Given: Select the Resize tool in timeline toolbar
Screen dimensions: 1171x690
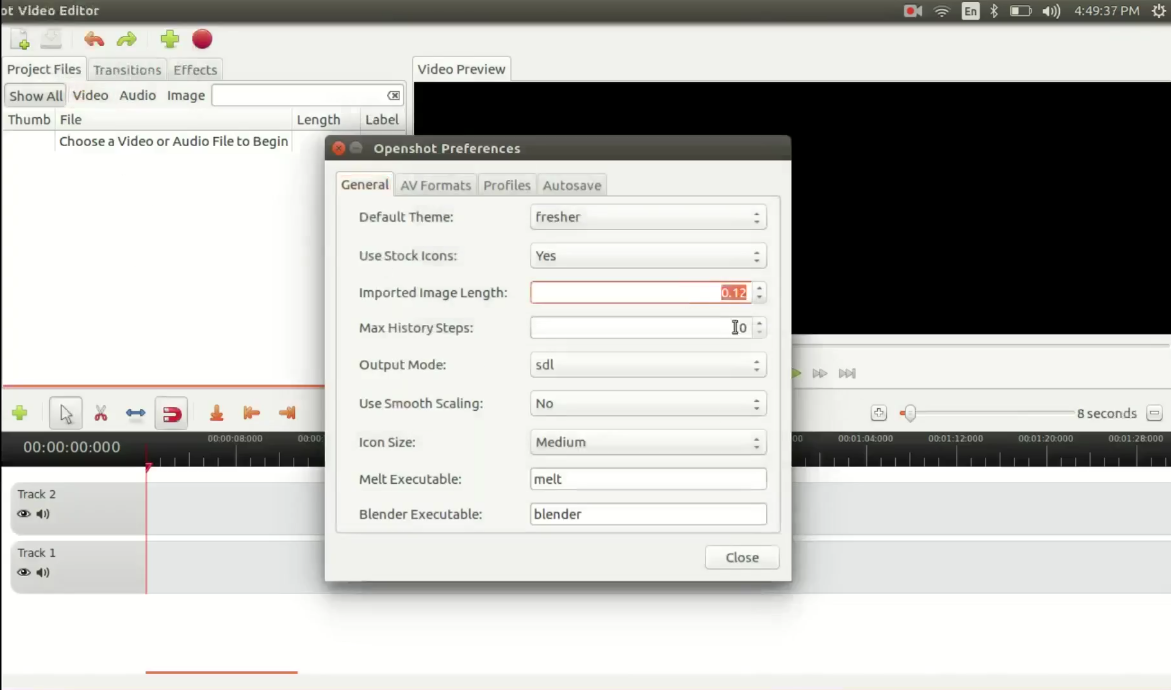Looking at the screenshot, I should [x=135, y=413].
